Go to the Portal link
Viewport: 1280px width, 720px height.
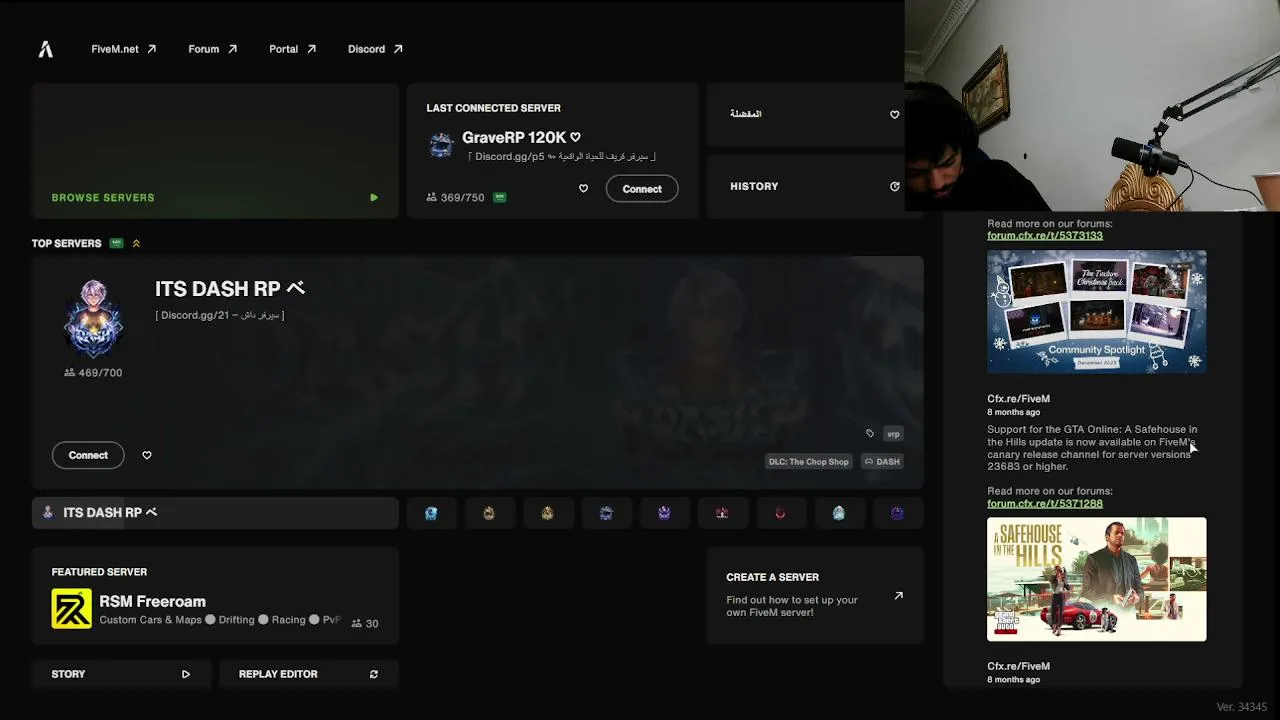[293, 49]
